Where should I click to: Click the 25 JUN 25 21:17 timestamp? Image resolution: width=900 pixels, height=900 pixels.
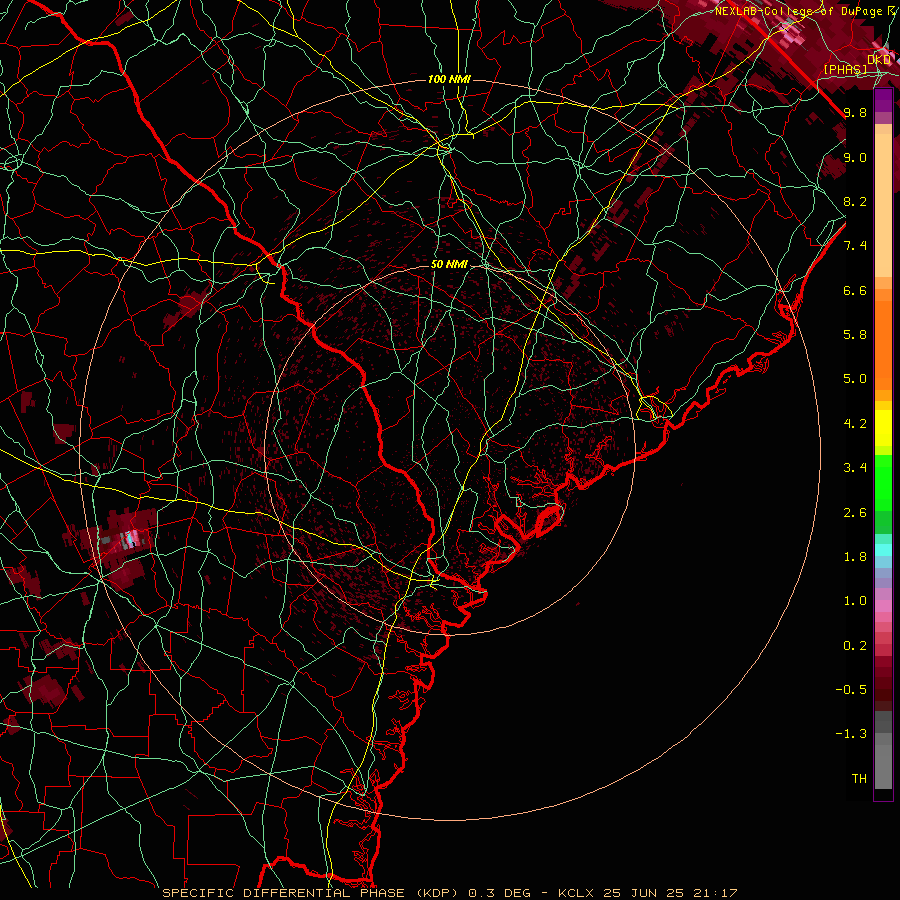tap(670, 893)
